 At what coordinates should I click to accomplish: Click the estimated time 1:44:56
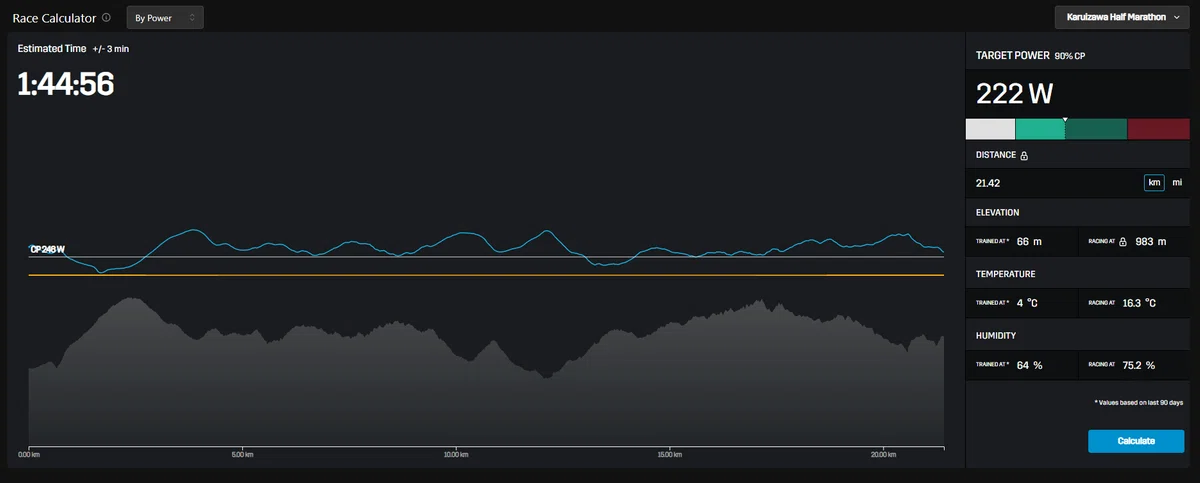tap(66, 85)
